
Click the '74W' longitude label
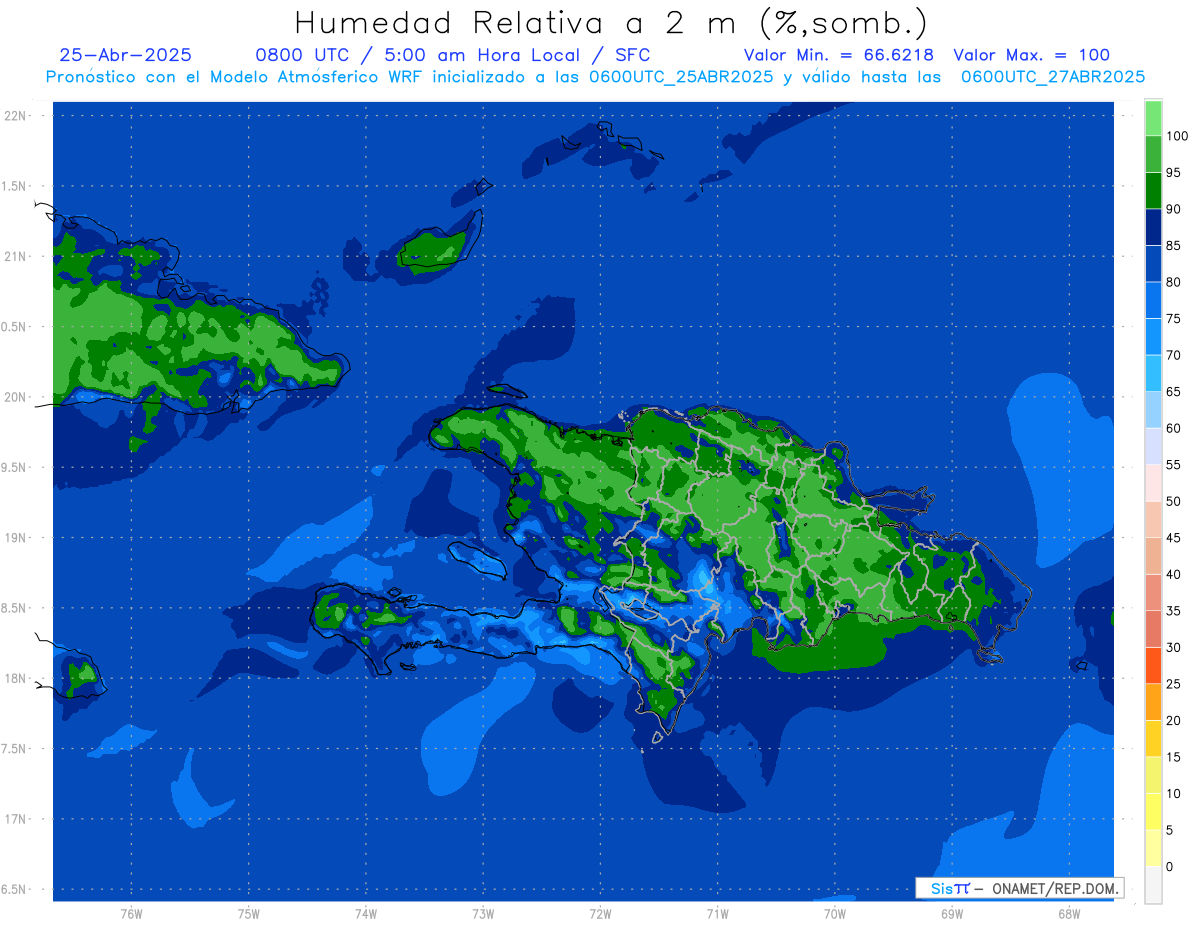click(x=366, y=912)
